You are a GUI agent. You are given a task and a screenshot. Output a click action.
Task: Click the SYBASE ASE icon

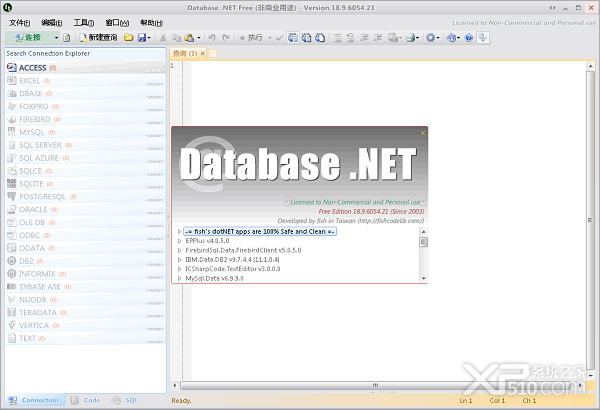(12, 287)
